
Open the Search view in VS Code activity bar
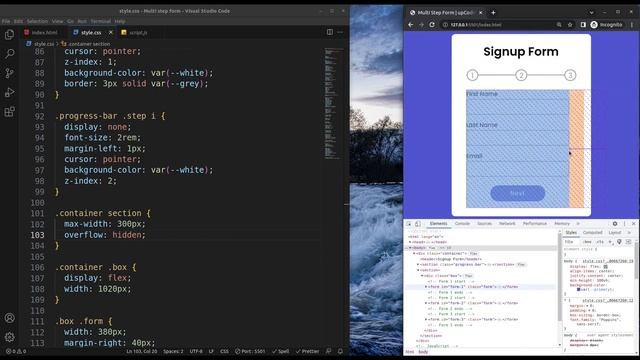9,53
